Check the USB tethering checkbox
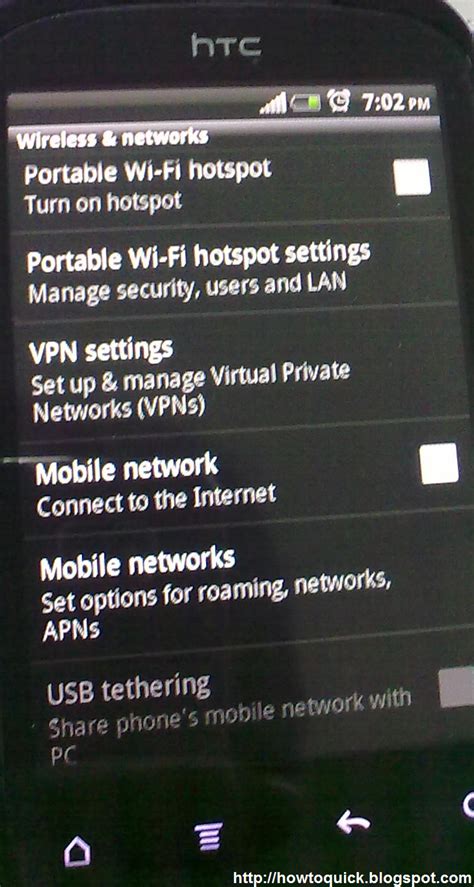The height and width of the screenshot is (887, 474). (456, 687)
